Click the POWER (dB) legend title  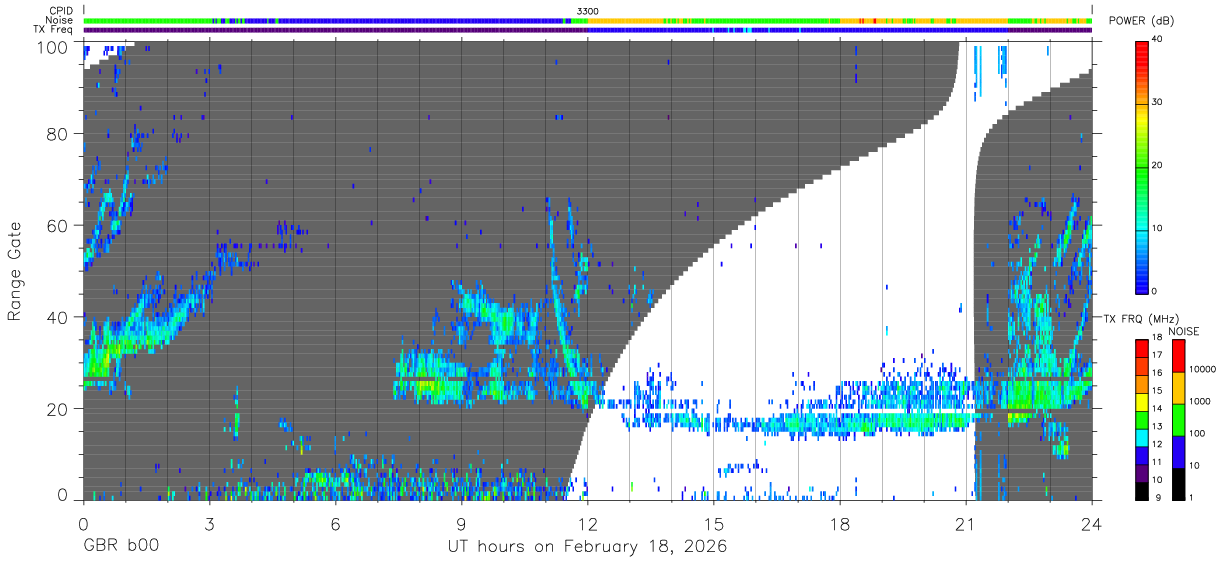click(x=1142, y=20)
